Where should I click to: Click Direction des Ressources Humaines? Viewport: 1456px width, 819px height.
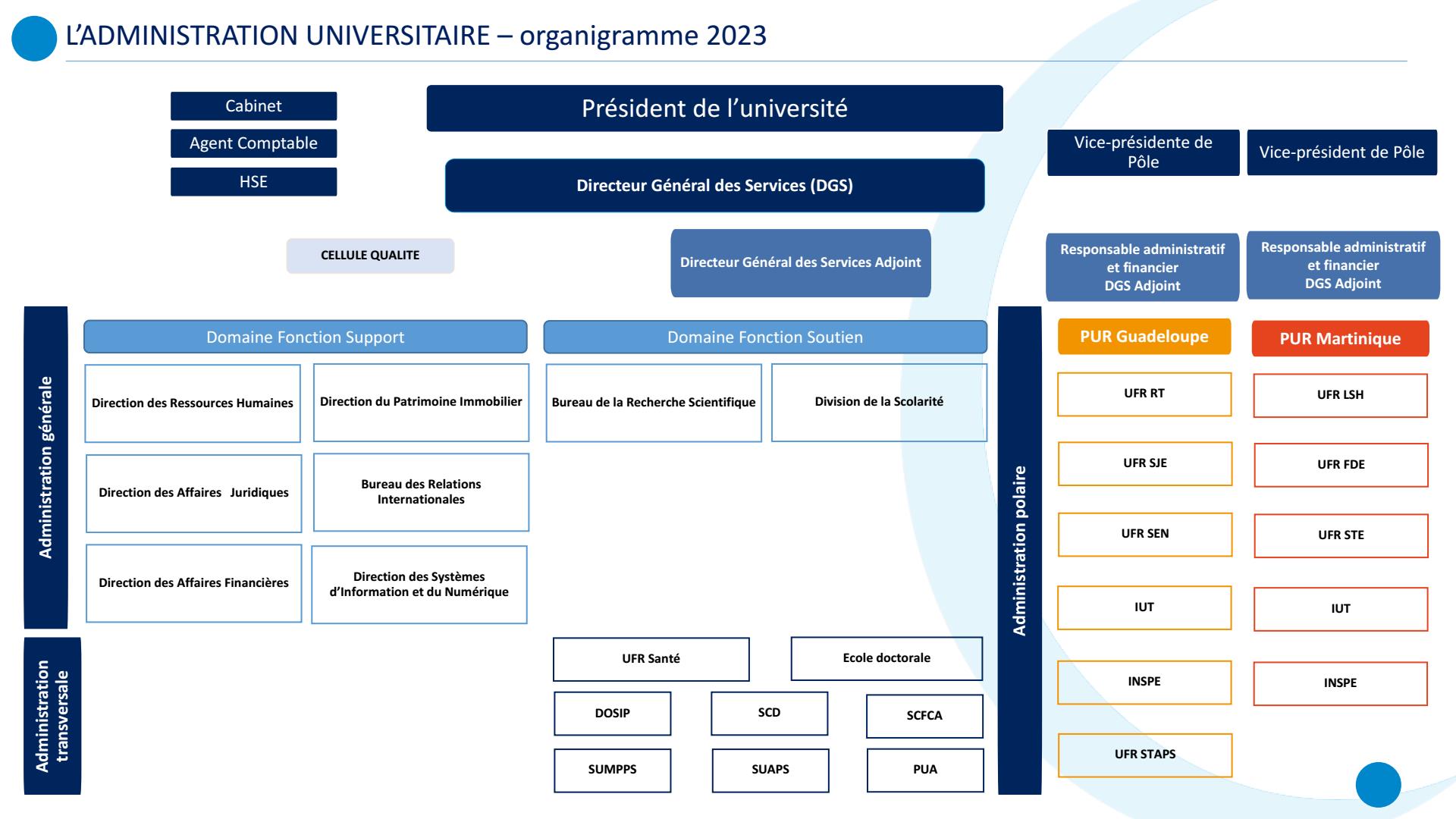(x=193, y=403)
